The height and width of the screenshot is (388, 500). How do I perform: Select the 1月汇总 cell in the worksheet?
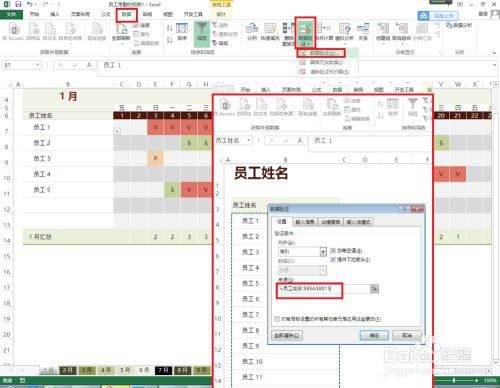[x=68, y=237]
